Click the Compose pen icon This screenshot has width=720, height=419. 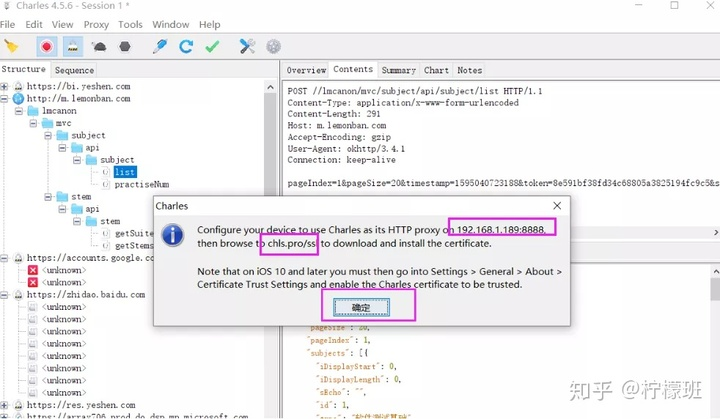click(x=160, y=46)
